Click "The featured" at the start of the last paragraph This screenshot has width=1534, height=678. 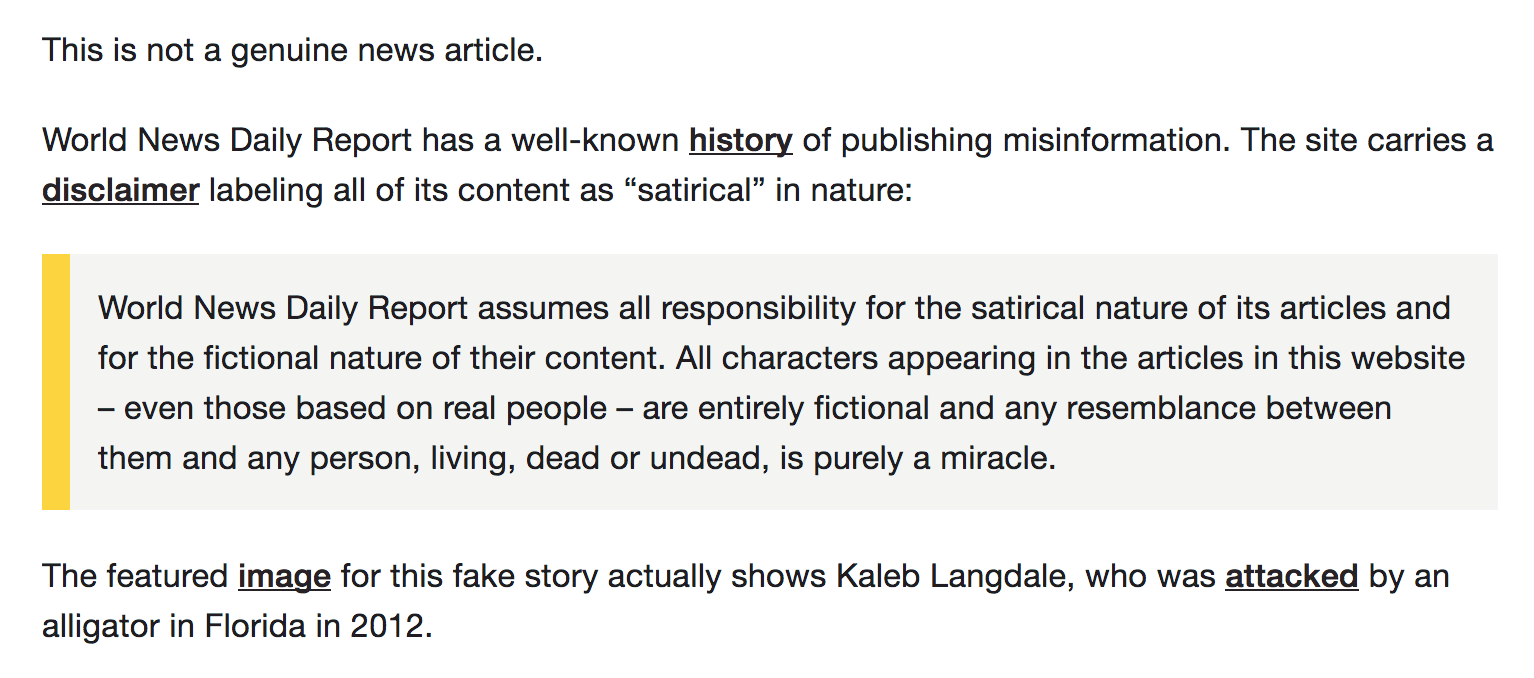(135, 577)
